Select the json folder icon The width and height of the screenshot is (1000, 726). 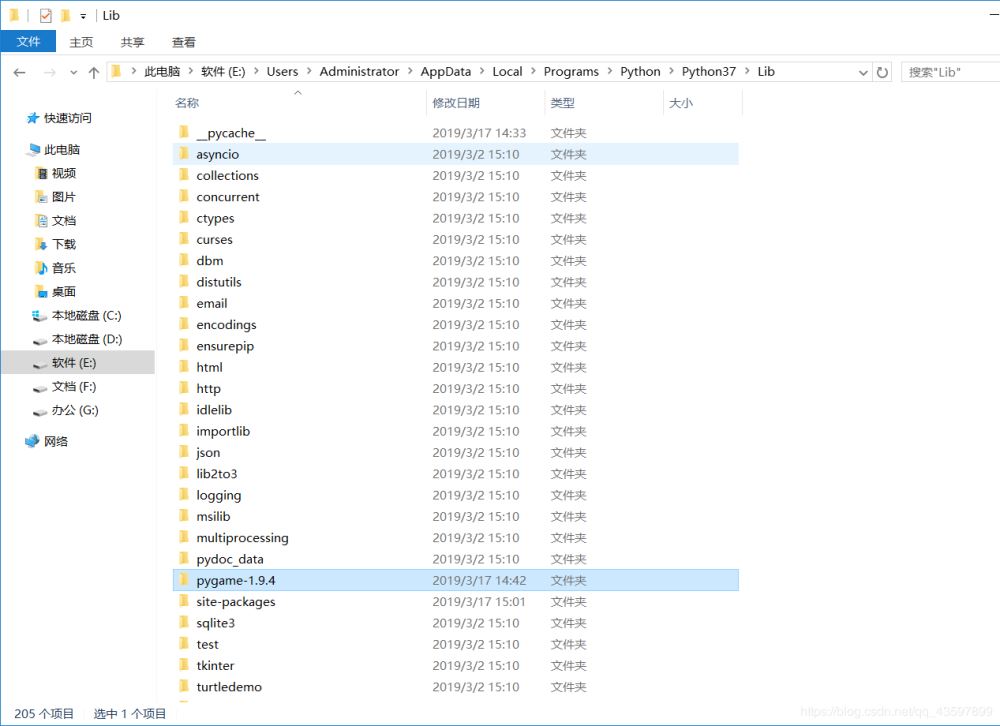pos(184,452)
